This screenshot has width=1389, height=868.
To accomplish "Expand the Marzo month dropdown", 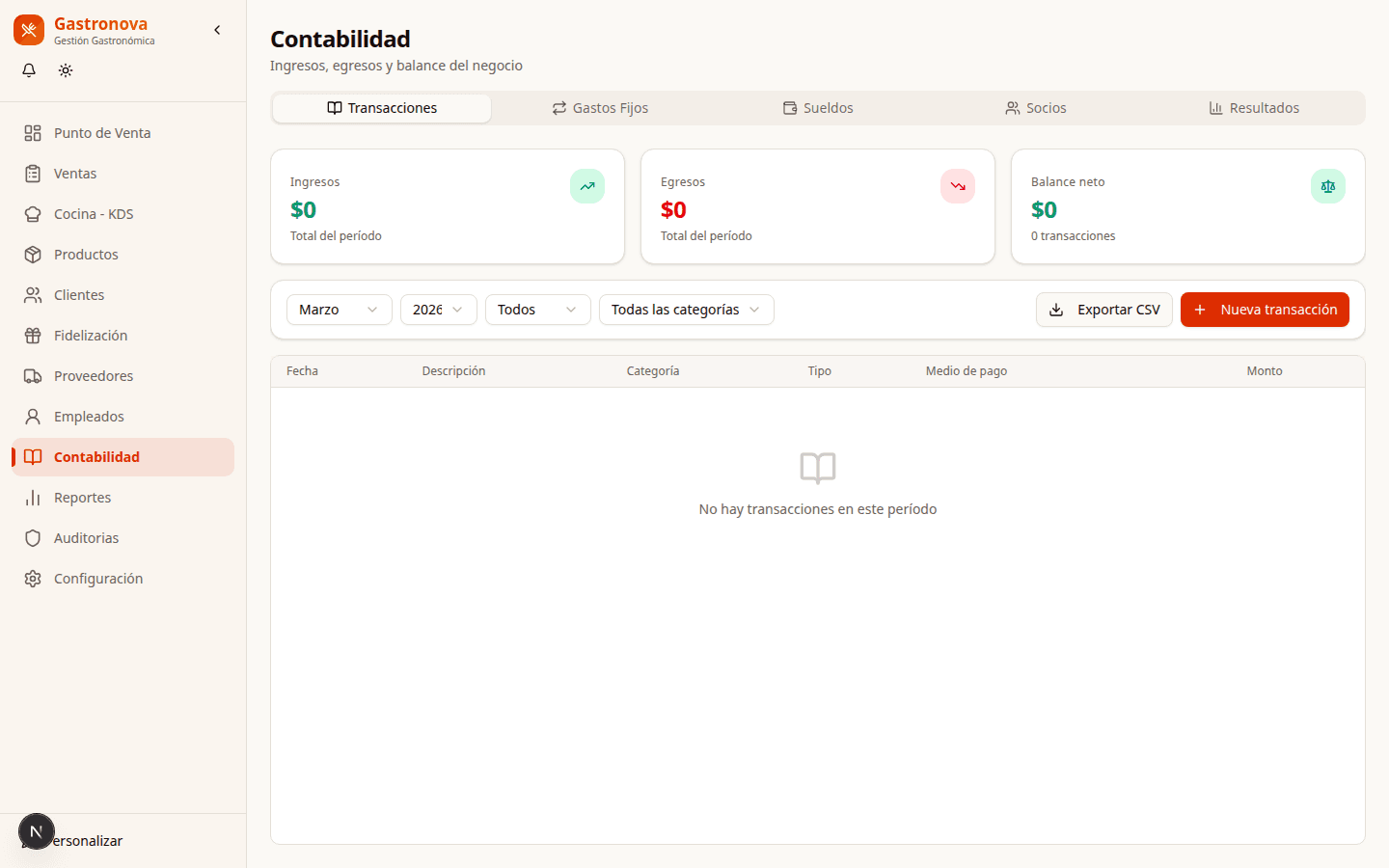I will tap(339, 310).
